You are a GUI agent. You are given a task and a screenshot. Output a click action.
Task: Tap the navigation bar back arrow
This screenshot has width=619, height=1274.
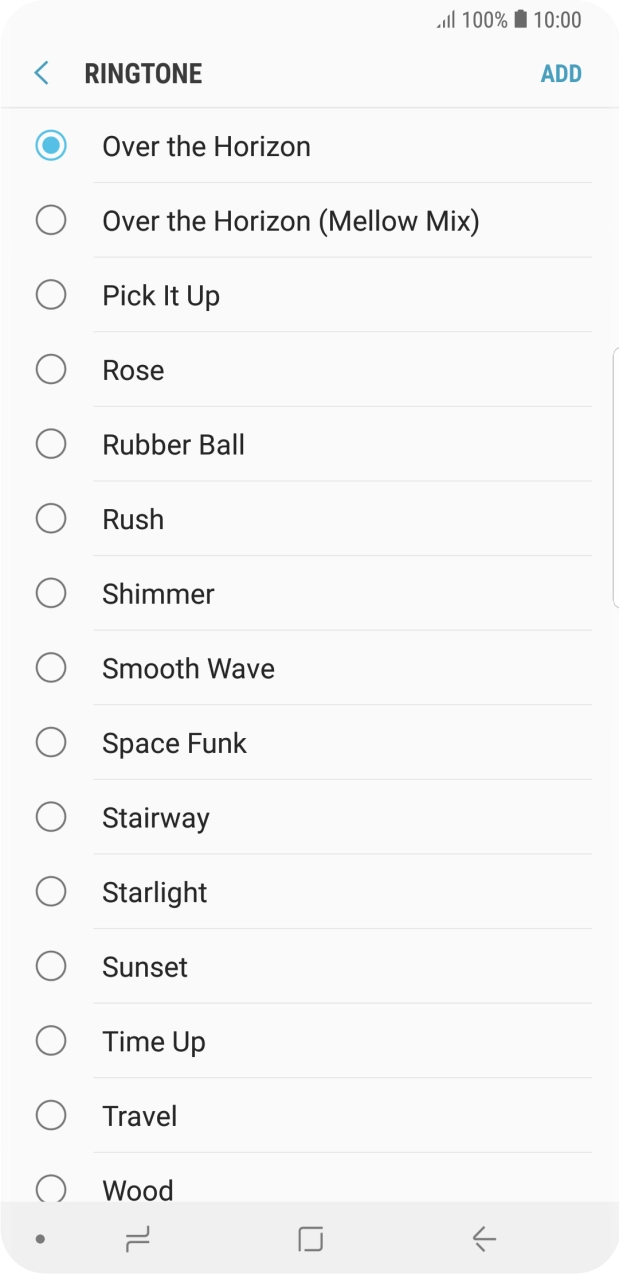[484, 1239]
